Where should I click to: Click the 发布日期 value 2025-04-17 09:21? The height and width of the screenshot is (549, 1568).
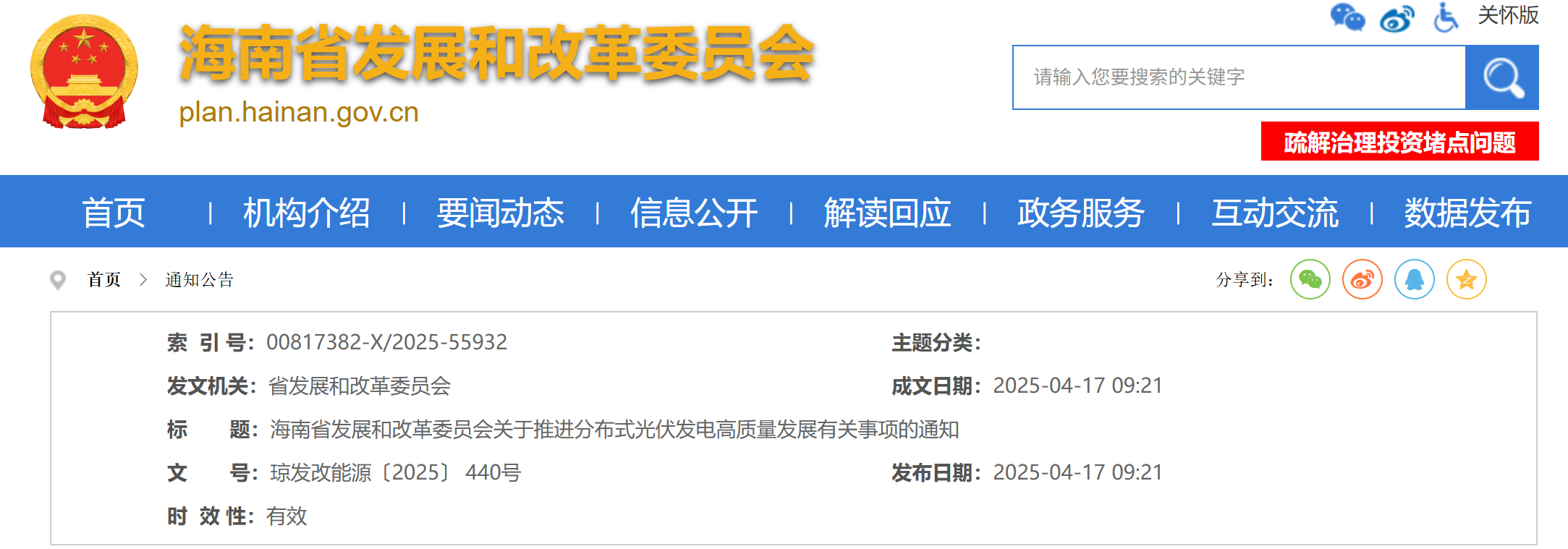pos(1077,472)
